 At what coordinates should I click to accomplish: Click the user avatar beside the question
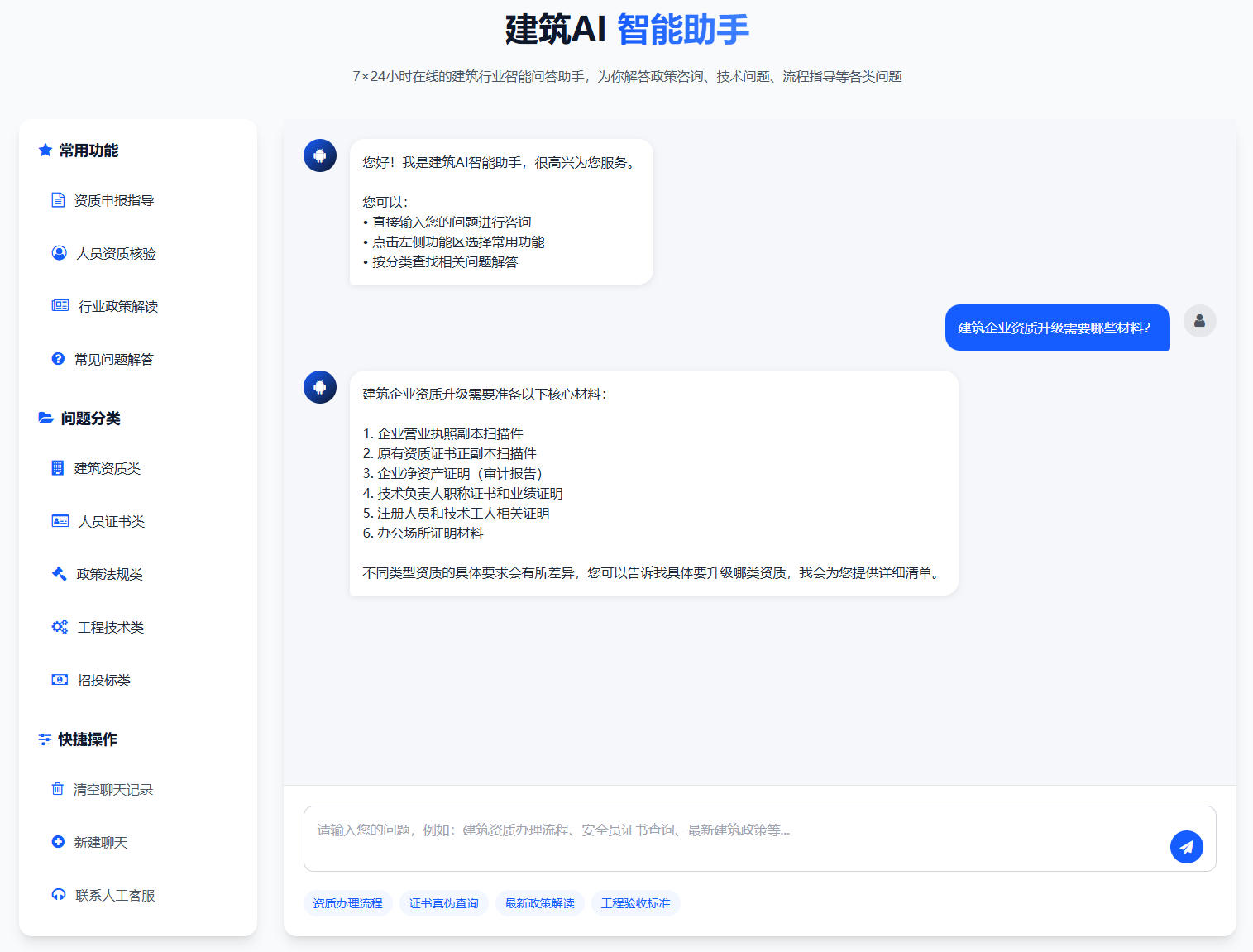1199,321
